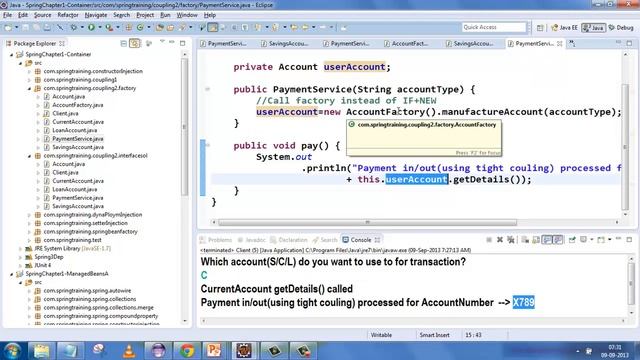Click Open Console icon in console toolbar

tap(601, 240)
